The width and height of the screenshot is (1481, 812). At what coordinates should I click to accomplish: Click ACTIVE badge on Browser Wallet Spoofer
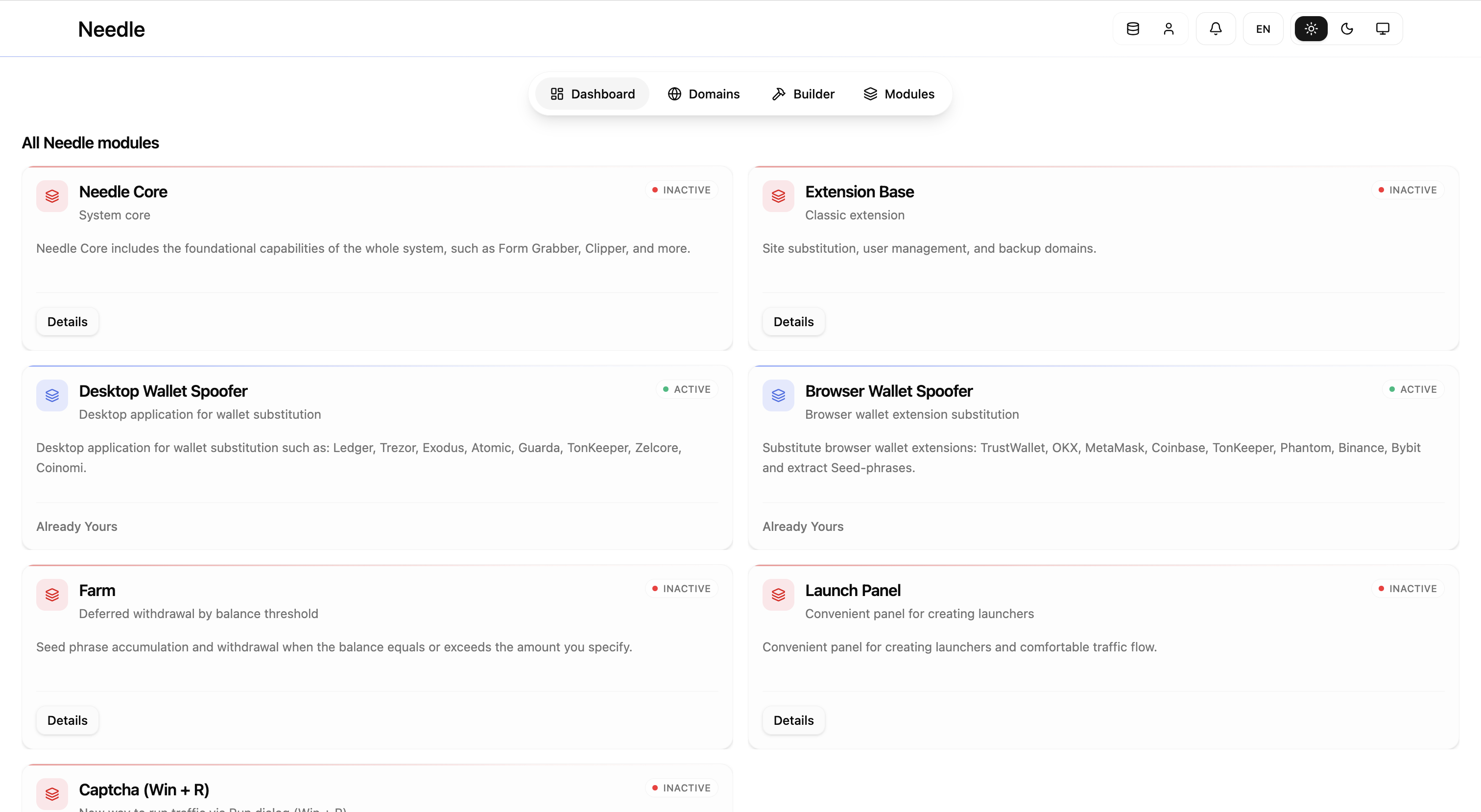pyautogui.click(x=1413, y=389)
